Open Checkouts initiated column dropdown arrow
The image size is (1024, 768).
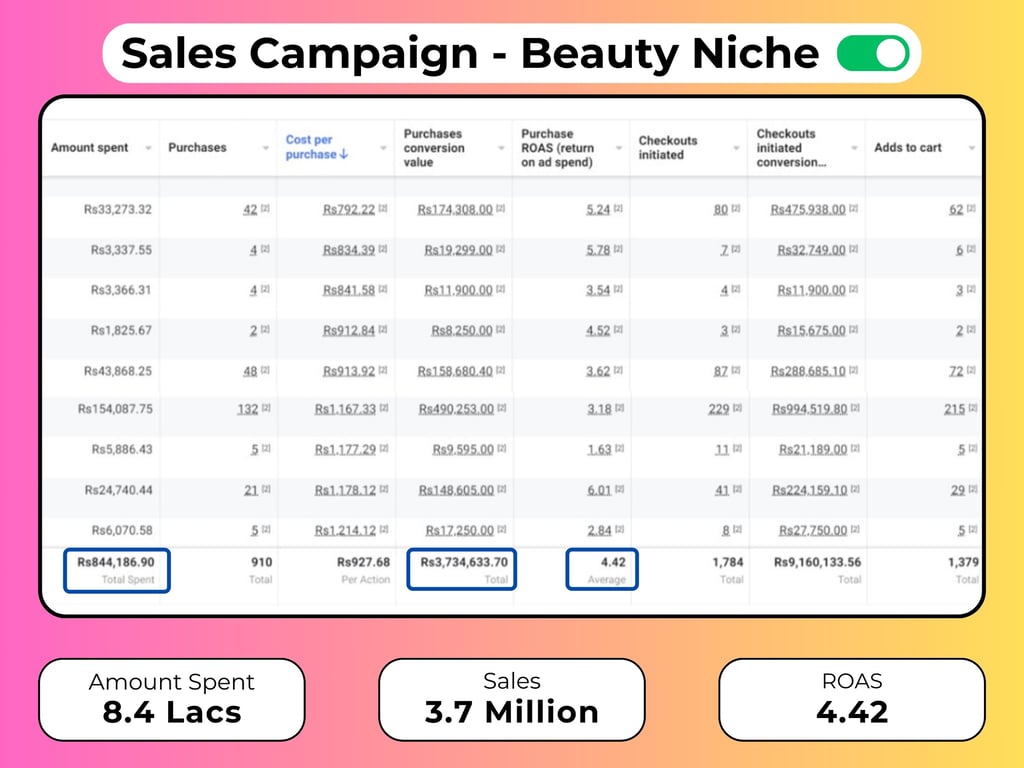(x=736, y=148)
